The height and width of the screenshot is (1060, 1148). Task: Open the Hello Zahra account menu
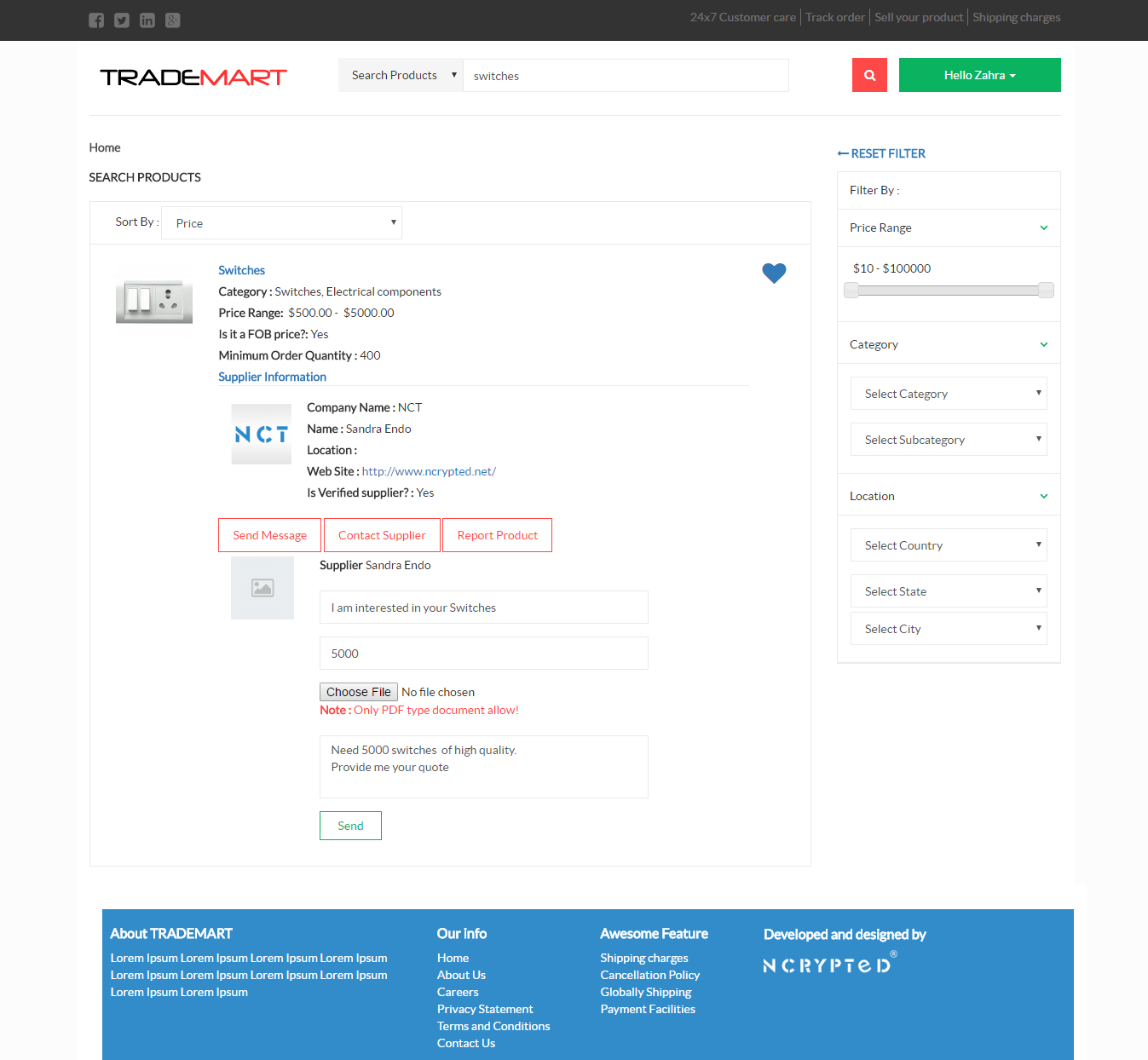pos(980,75)
